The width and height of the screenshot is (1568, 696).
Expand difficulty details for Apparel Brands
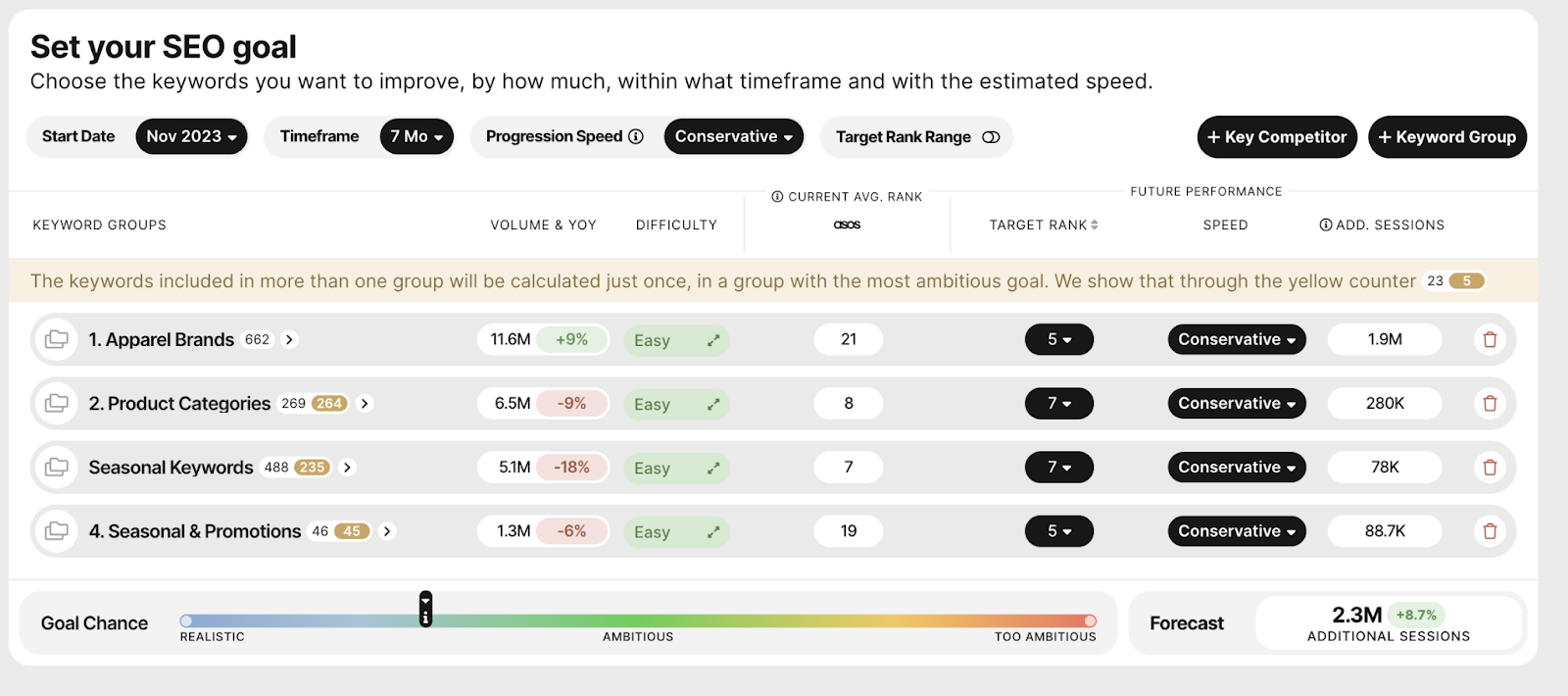tap(713, 340)
